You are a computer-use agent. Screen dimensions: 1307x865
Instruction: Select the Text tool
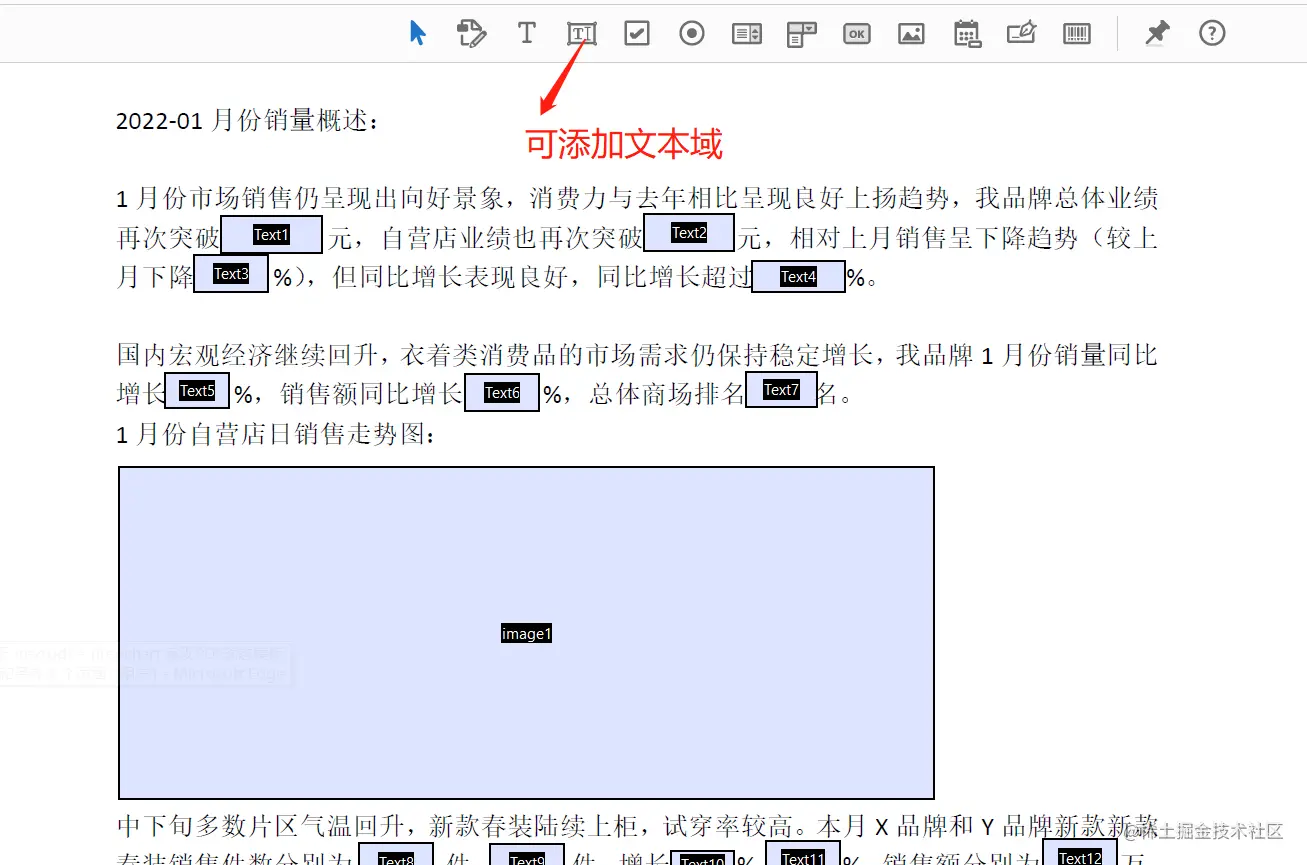click(x=527, y=33)
